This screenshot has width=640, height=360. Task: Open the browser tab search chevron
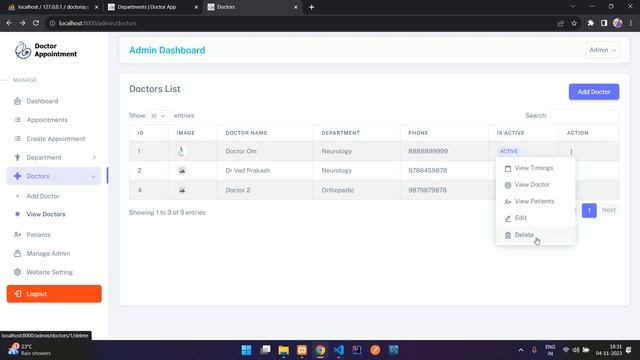(573, 7)
